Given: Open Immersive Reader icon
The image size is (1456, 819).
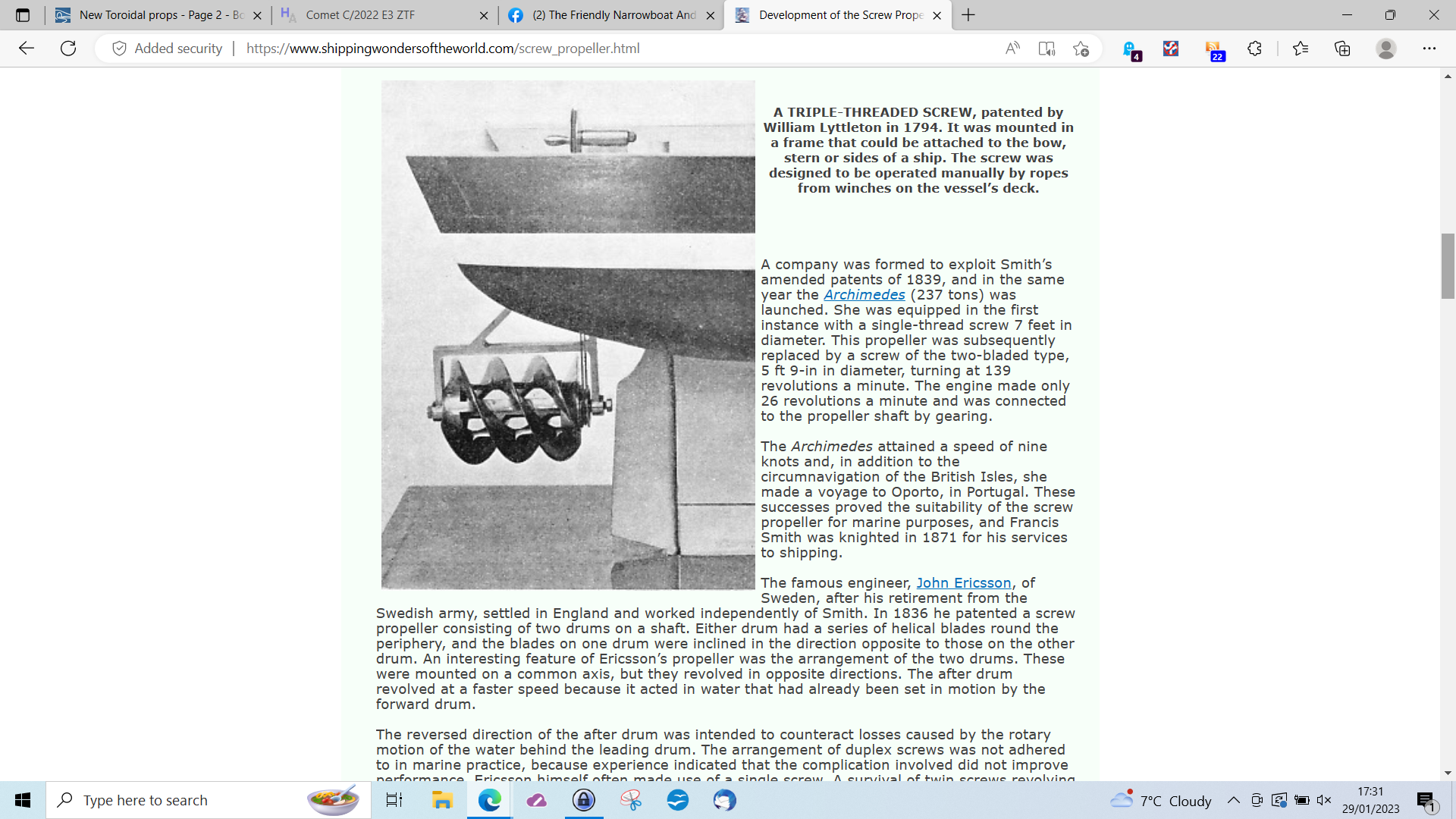Looking at the screenshot, I should 1046,49.
